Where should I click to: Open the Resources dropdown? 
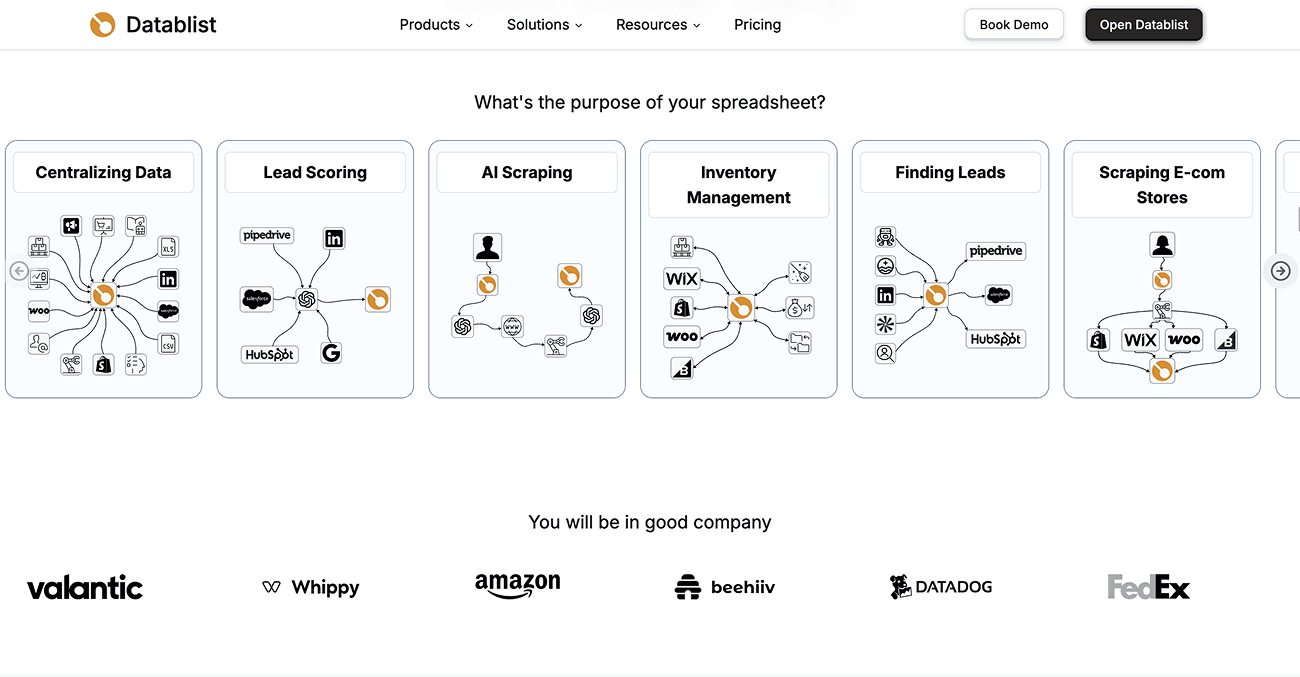pos(656,24)
